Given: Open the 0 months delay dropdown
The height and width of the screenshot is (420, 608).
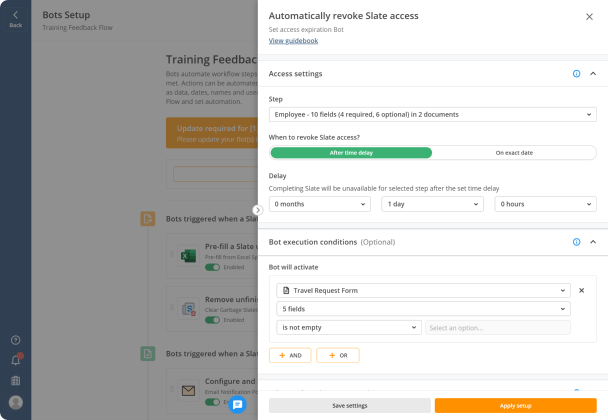Looking at the screenshot, I should point(320,204).
